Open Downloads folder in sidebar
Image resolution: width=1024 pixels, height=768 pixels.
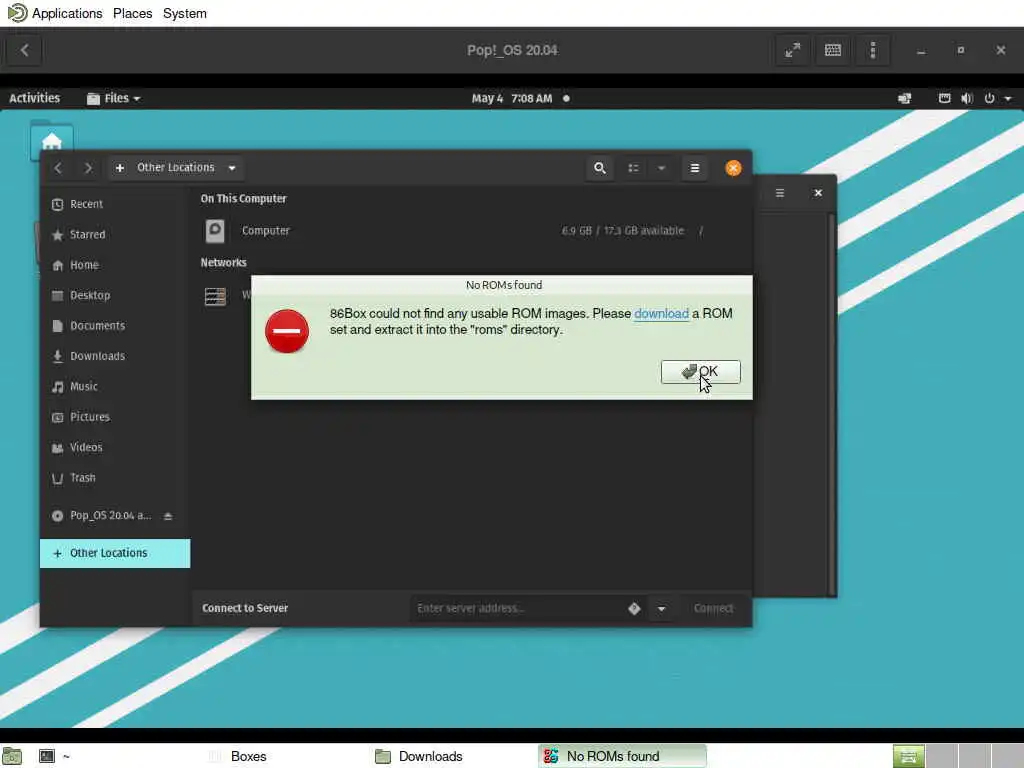click(x=115, y=356)
